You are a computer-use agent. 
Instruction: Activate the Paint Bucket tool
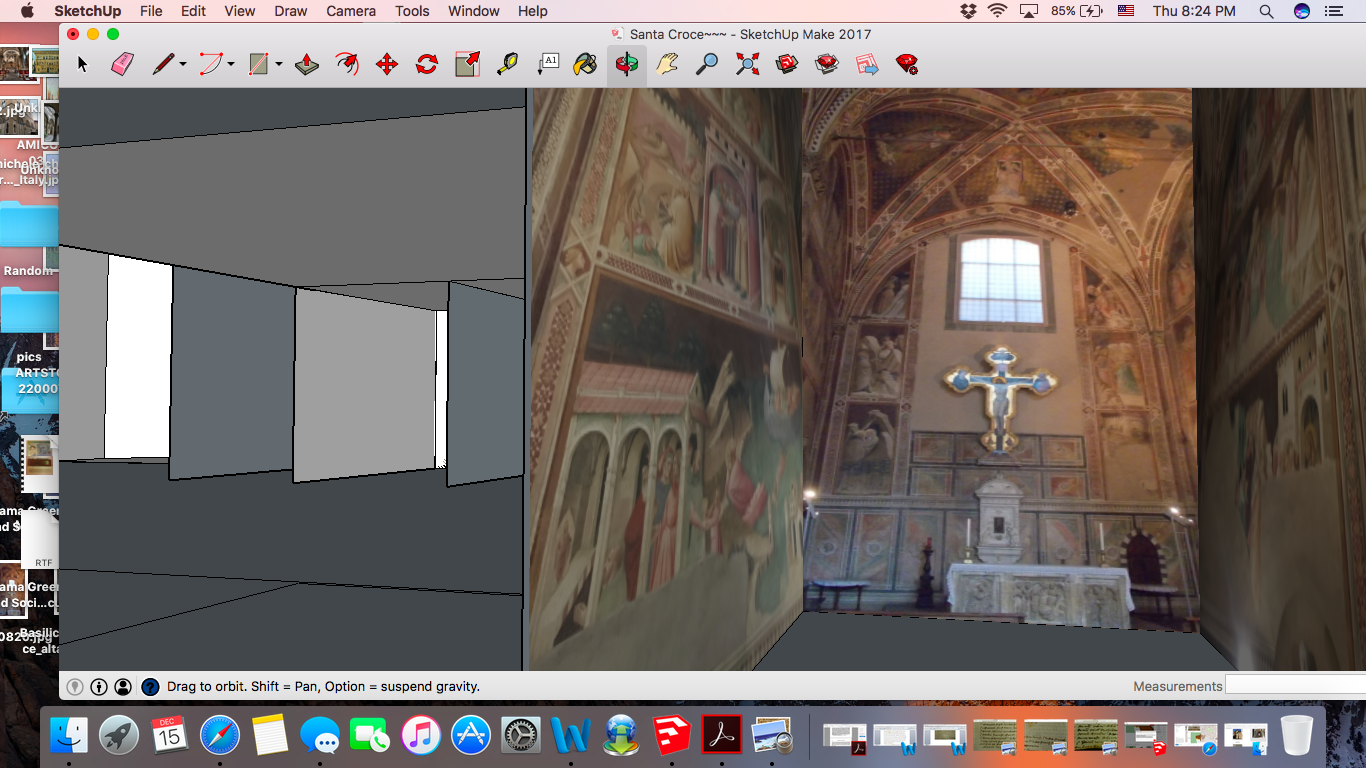[585, 65]
